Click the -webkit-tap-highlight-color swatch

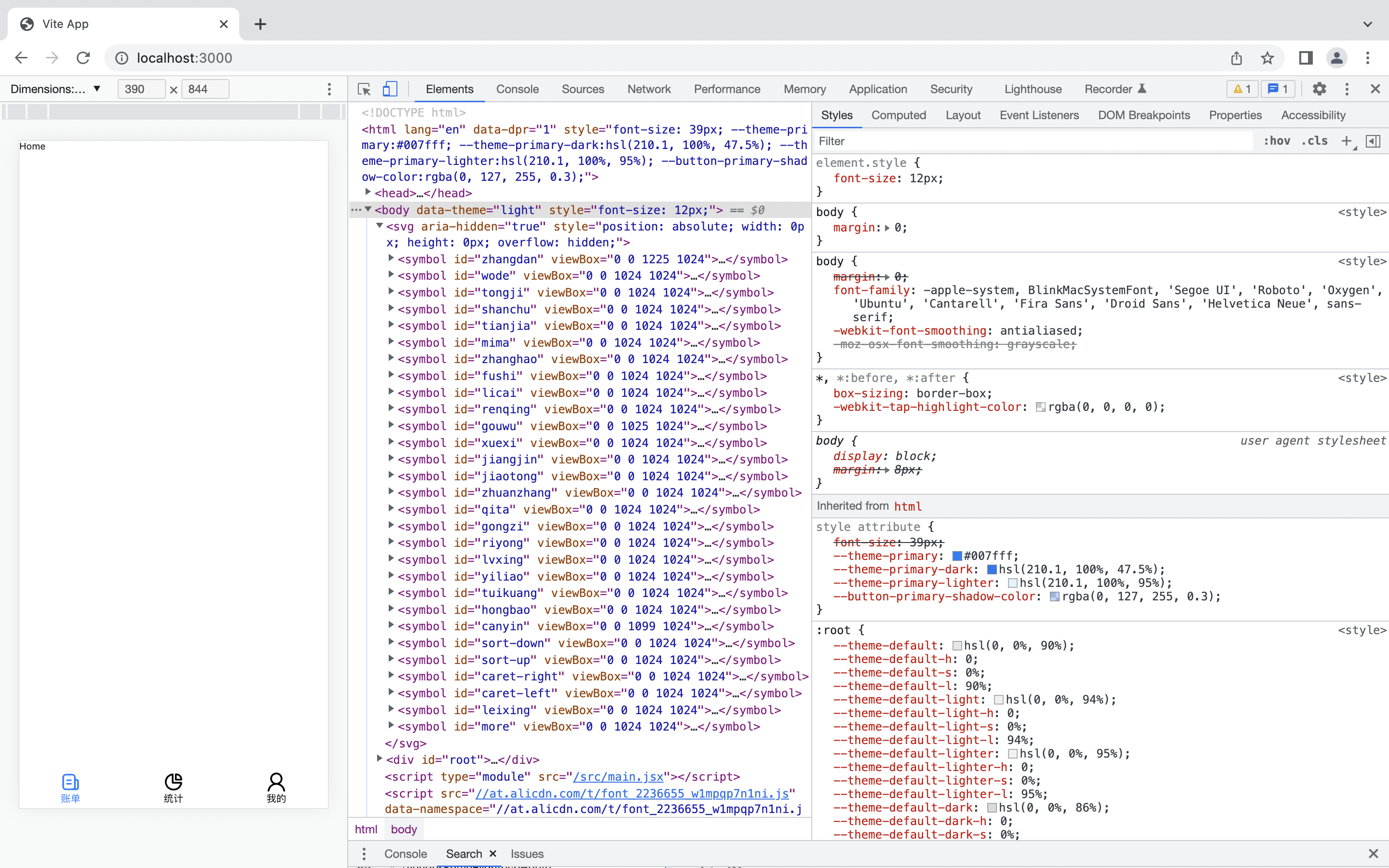tap(1041, 407)
